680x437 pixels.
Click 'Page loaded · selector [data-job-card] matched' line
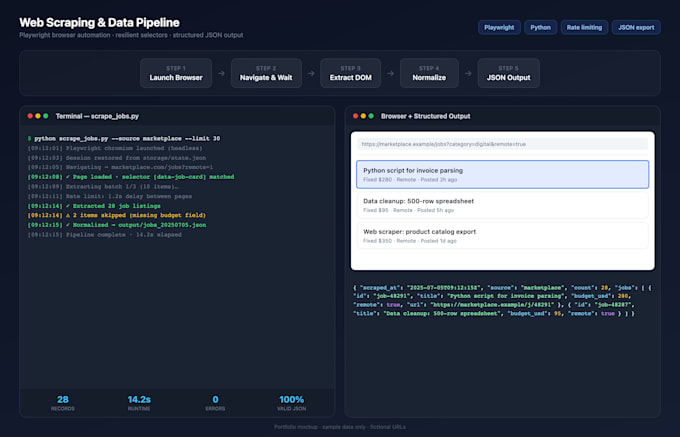click(x=131, y=177)
